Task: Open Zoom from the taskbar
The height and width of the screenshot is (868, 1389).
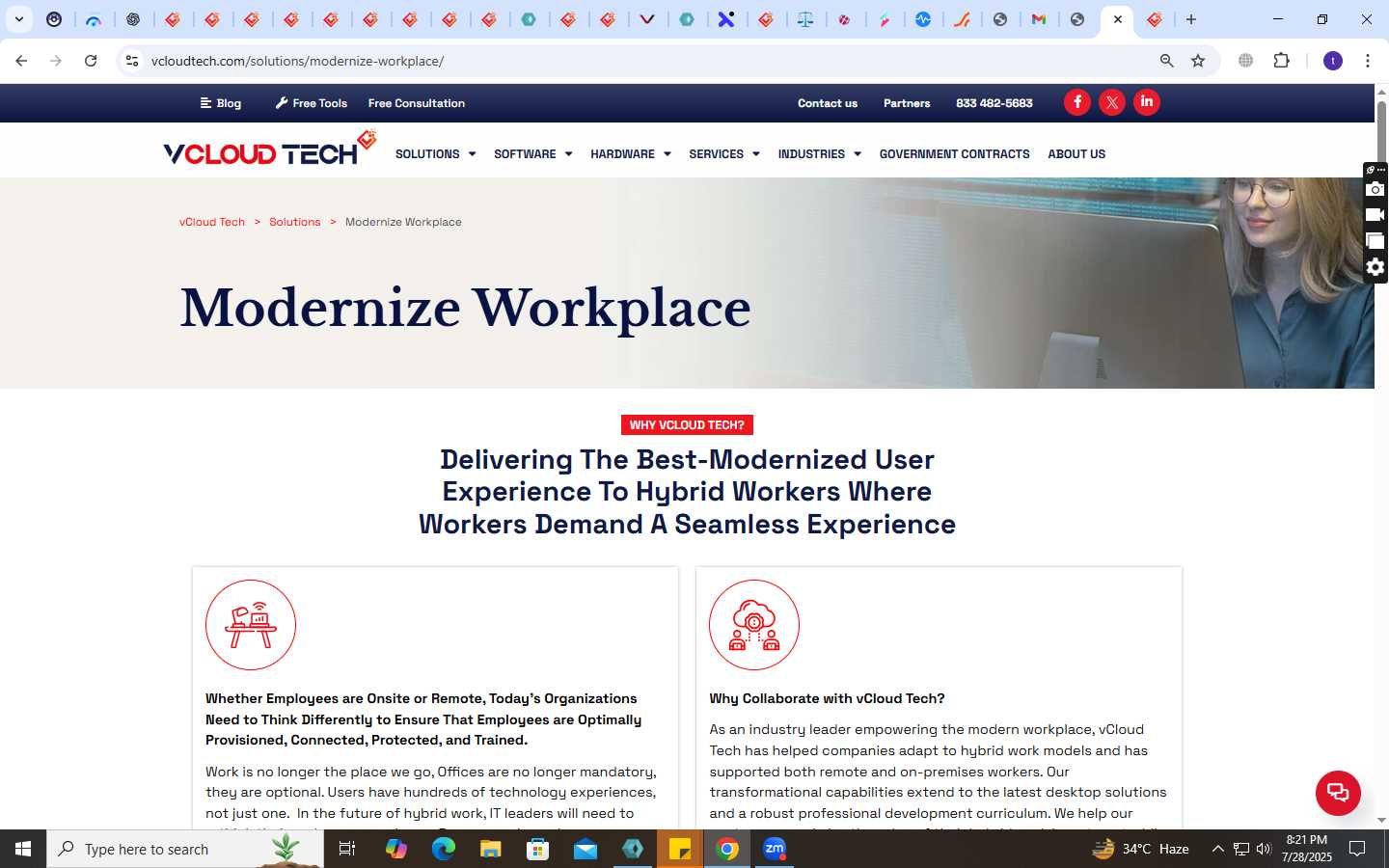Action: click(x=775, y=849)
